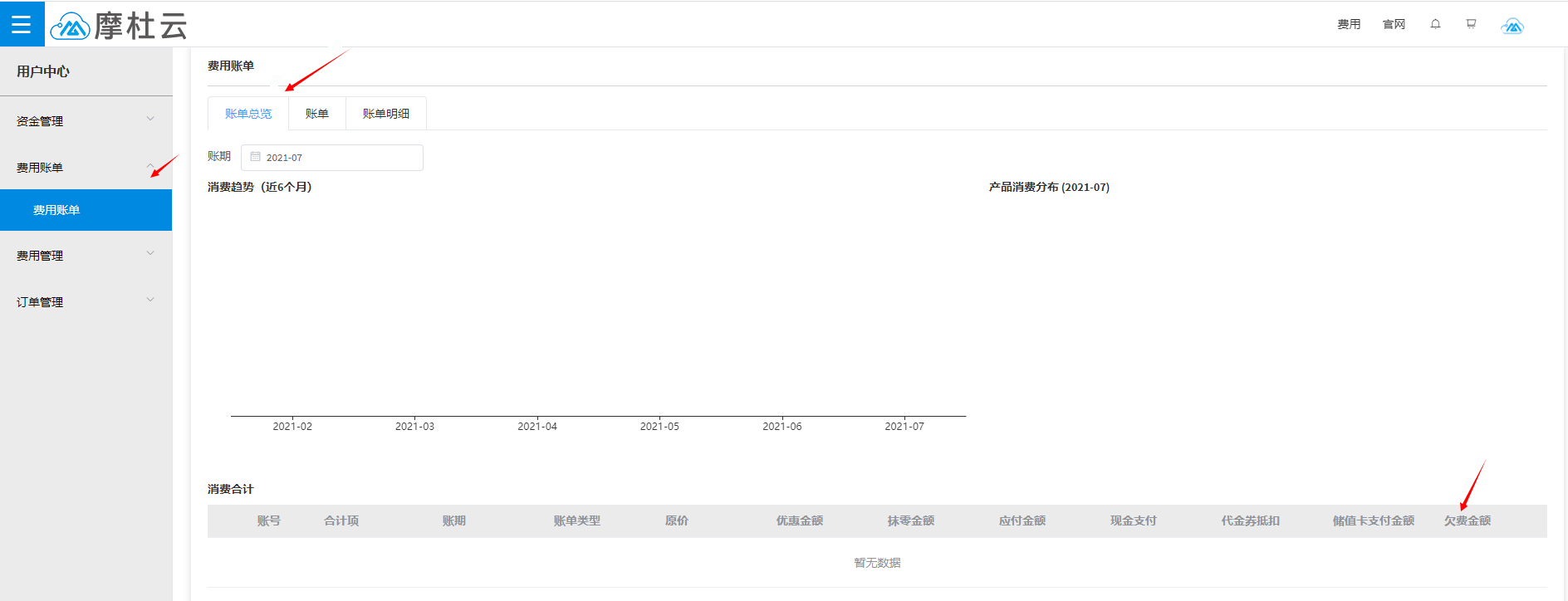The height and width of the screenshot is (601, 1568).
Task: Click the calendar icon in 账期 field
Action: [256, 157]
